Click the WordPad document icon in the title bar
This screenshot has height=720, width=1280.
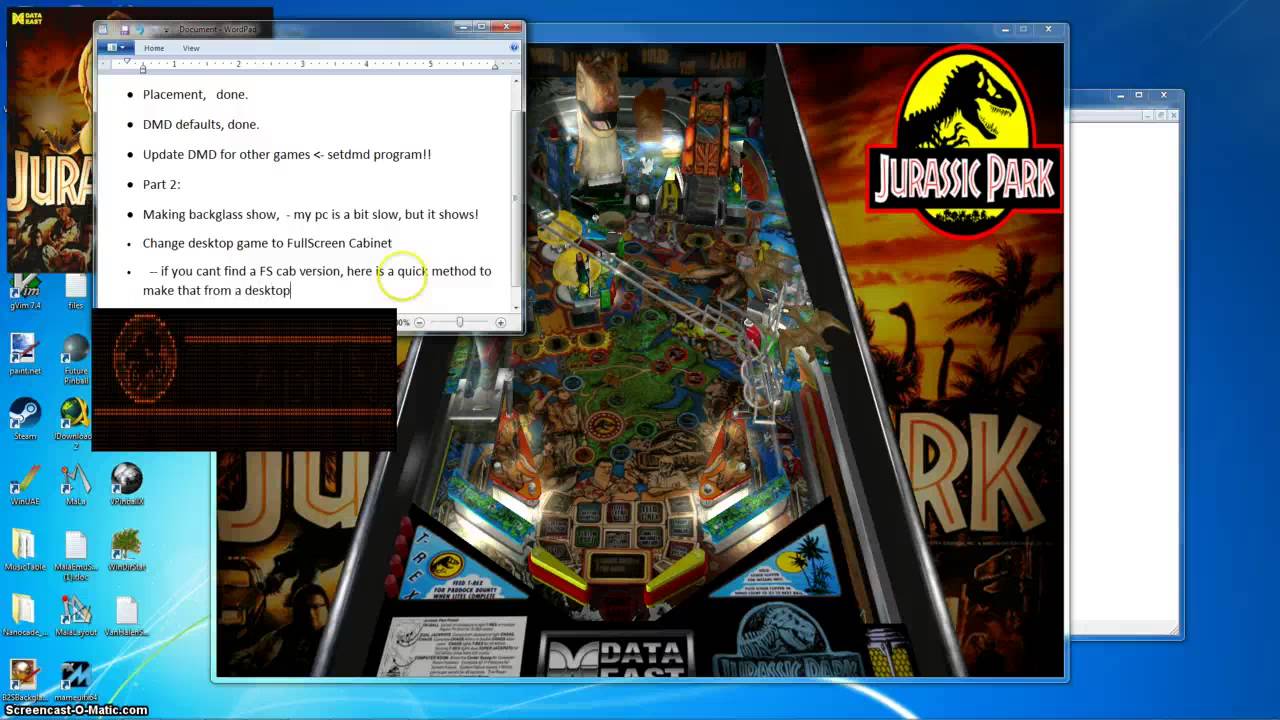click(x=103, y=30)
